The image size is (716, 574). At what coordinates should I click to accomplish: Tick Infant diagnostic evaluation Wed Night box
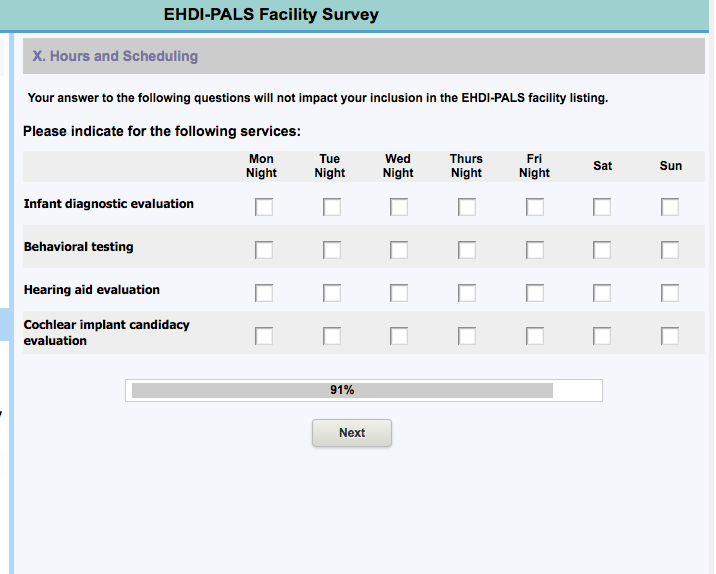(399, 207)
